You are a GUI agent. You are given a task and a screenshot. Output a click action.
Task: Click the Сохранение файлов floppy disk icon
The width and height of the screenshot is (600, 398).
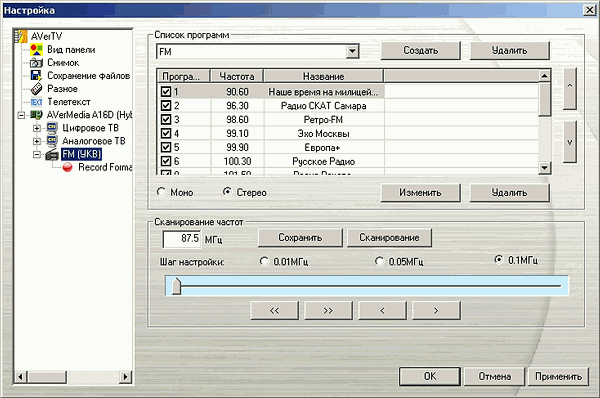[36, 75]
